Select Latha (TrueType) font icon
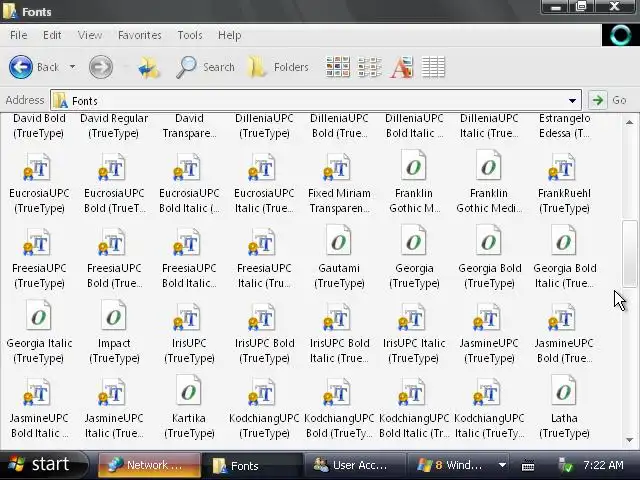Image resolution: width=640 pixels, height=480 pixels. 564,391
